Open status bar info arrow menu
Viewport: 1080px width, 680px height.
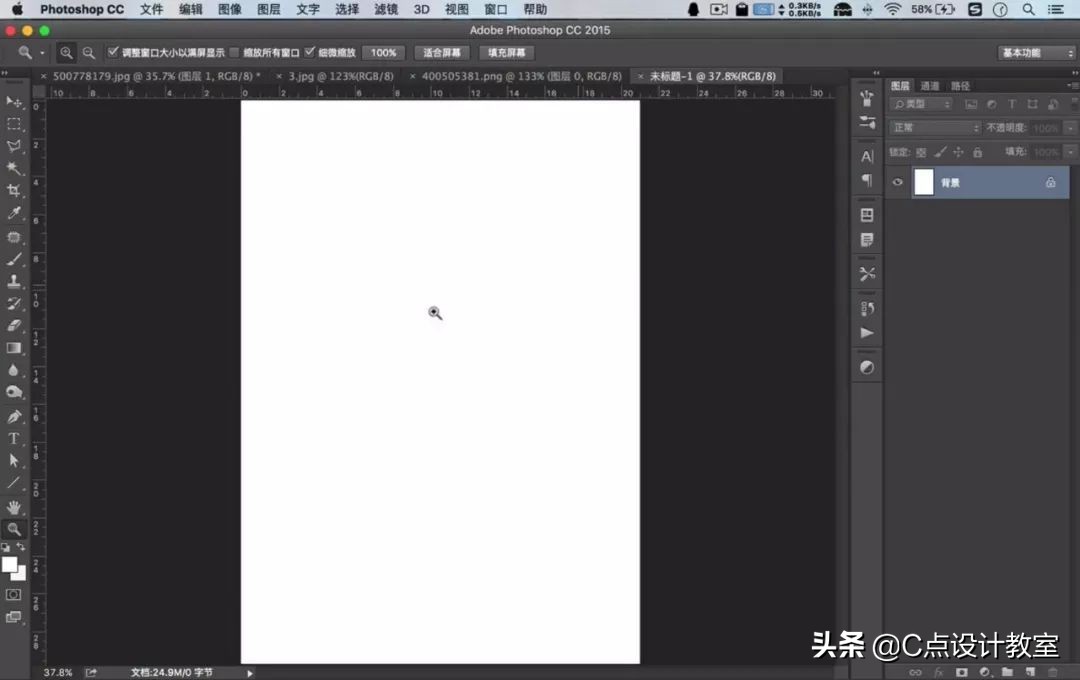click(x=249, y=673)
